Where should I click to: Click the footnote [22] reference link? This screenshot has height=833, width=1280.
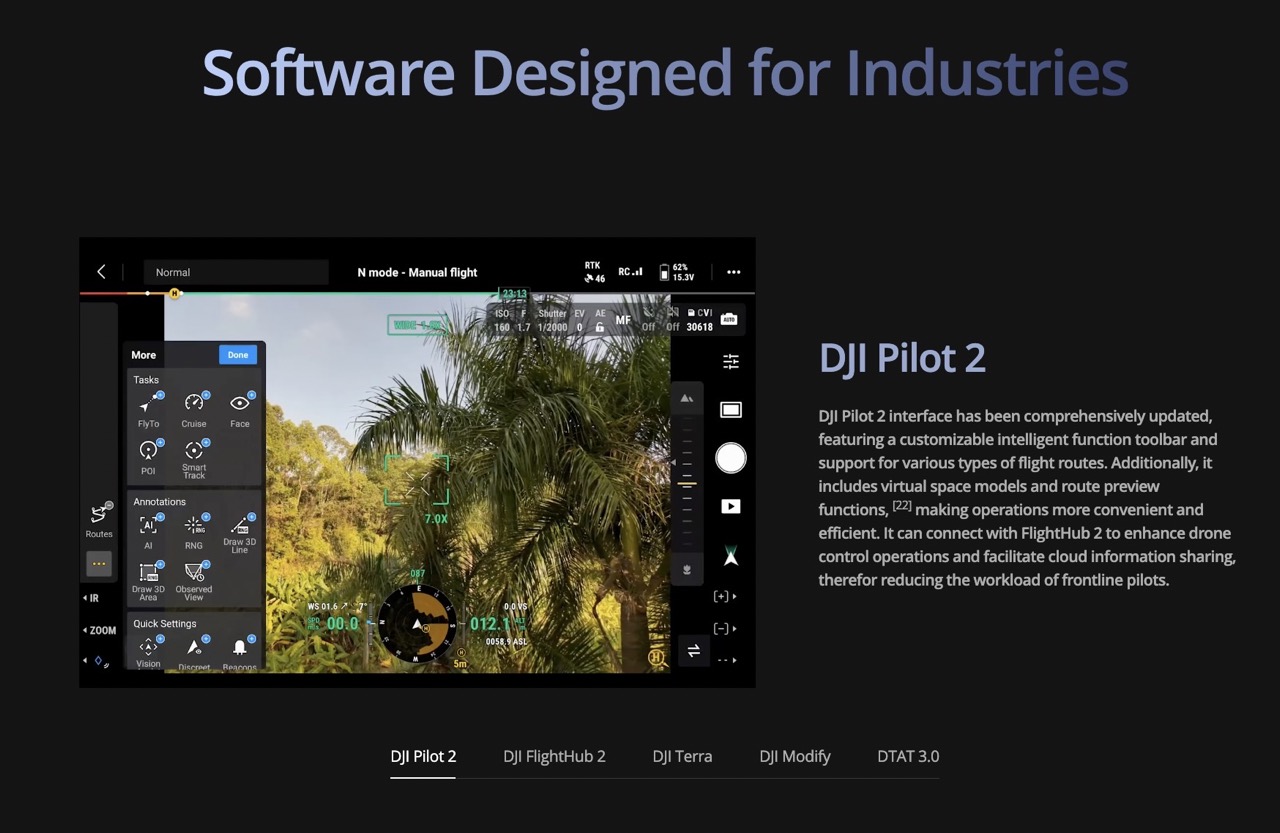[902, 505]
